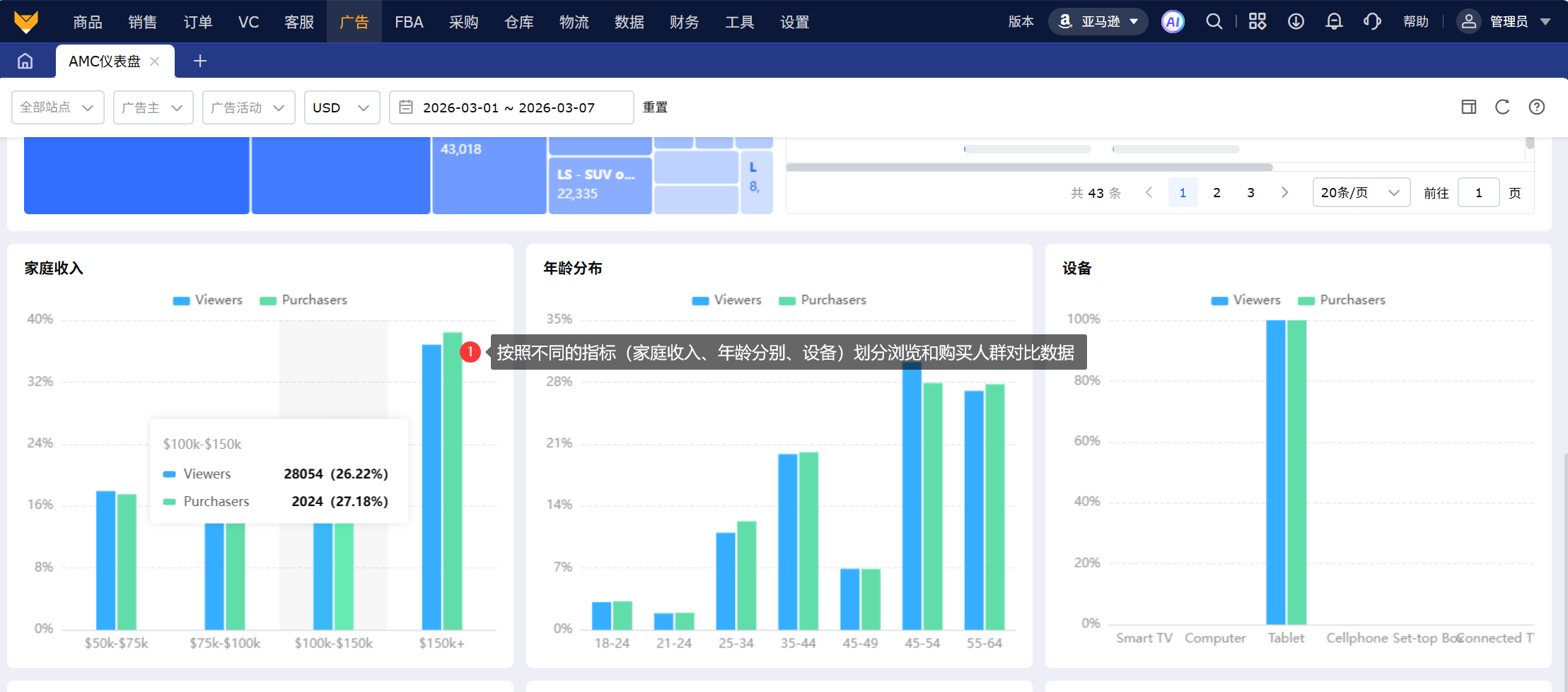This screenshot has width=1568, height=692.
Task: Click the customer support headset icon
Action: click(1371, 22)
